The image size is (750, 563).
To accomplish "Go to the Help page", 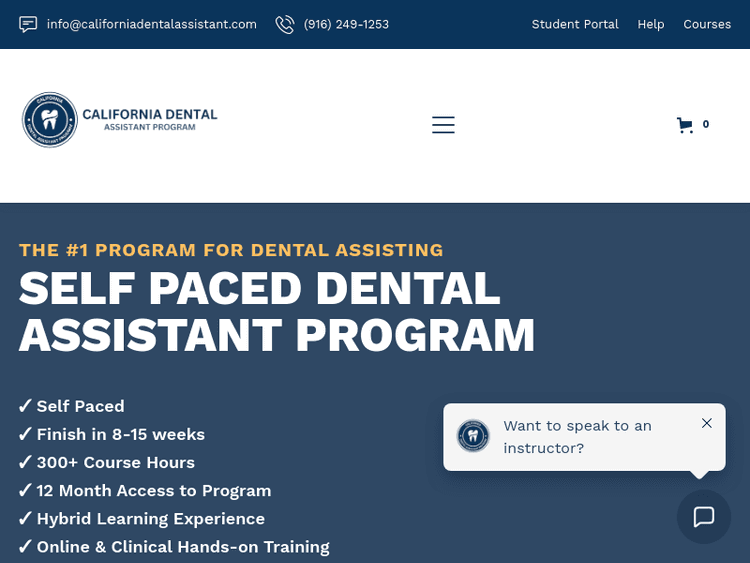I will (651, 24).
